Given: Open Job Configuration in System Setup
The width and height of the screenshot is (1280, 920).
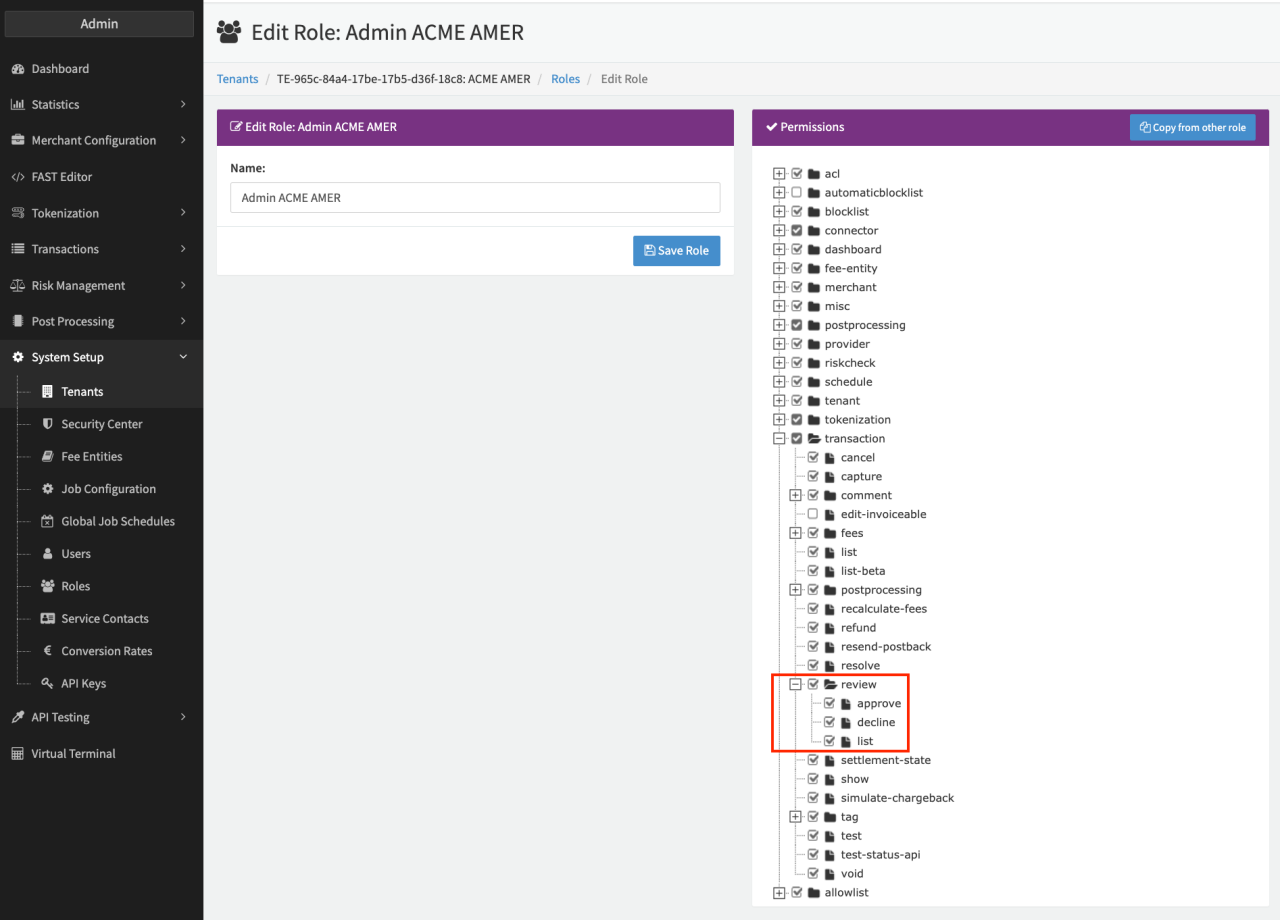Looking at the screenshot, I should (108, 489).
